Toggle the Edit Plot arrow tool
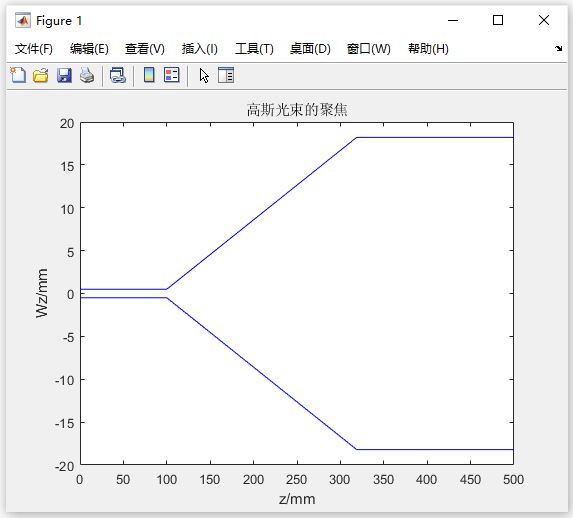Viewport: 573px width, 518px height. 204,76
